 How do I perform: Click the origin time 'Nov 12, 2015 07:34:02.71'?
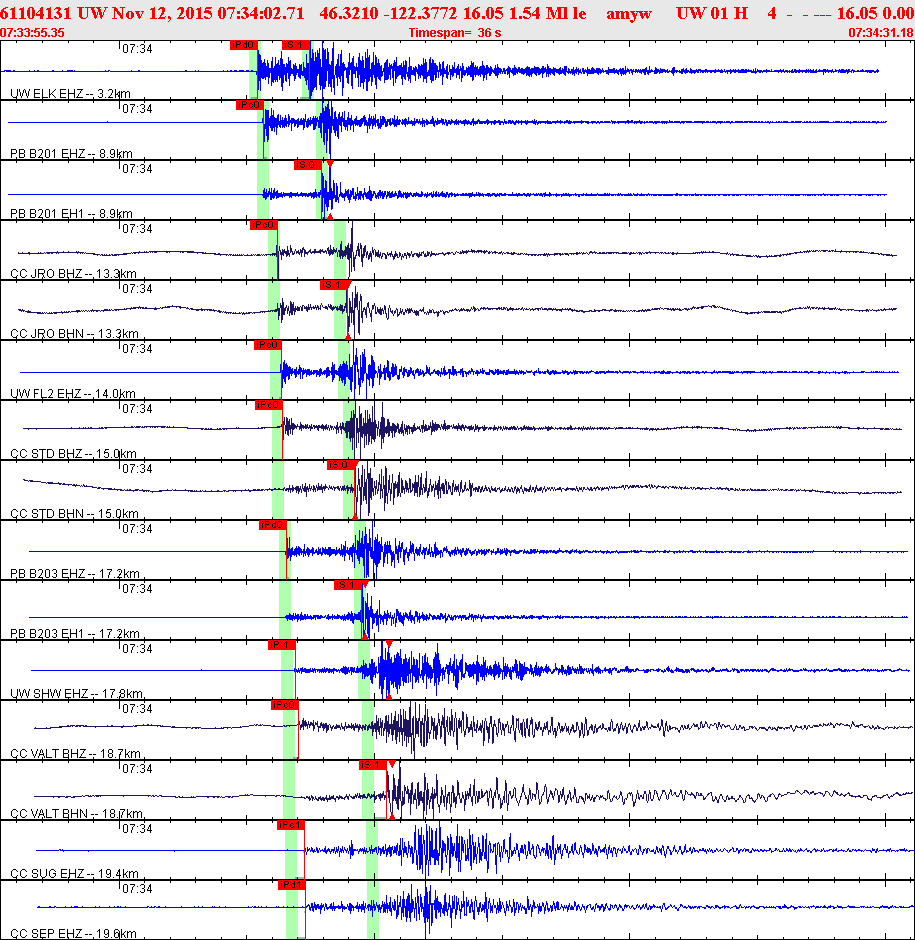pyautogui.click(x=208, y=13)
